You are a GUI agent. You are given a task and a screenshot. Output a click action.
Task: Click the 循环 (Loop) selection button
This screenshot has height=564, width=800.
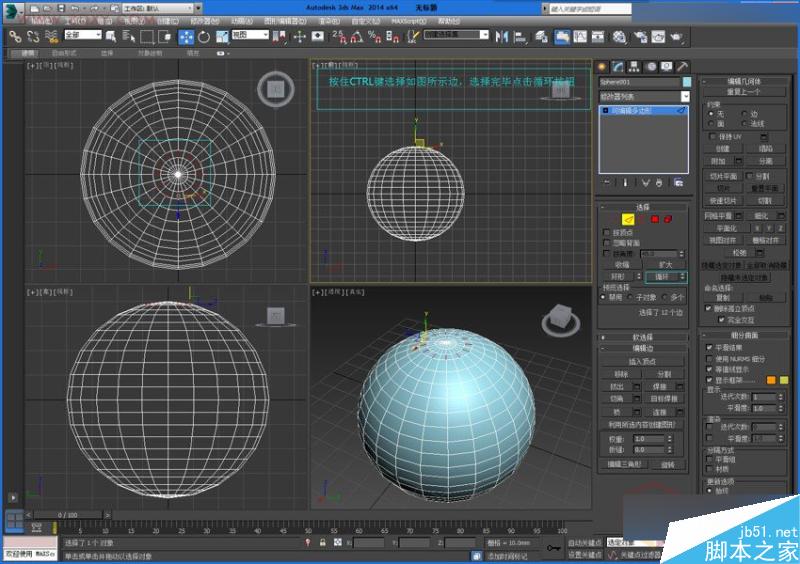click(x=662, y=276)
